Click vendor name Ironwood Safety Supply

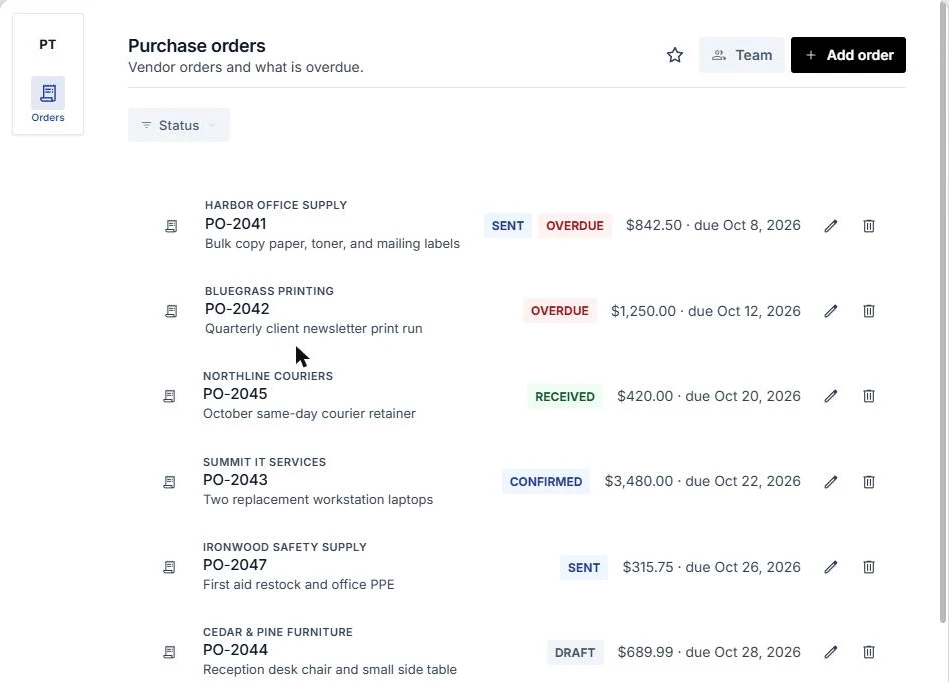[284, 547]
